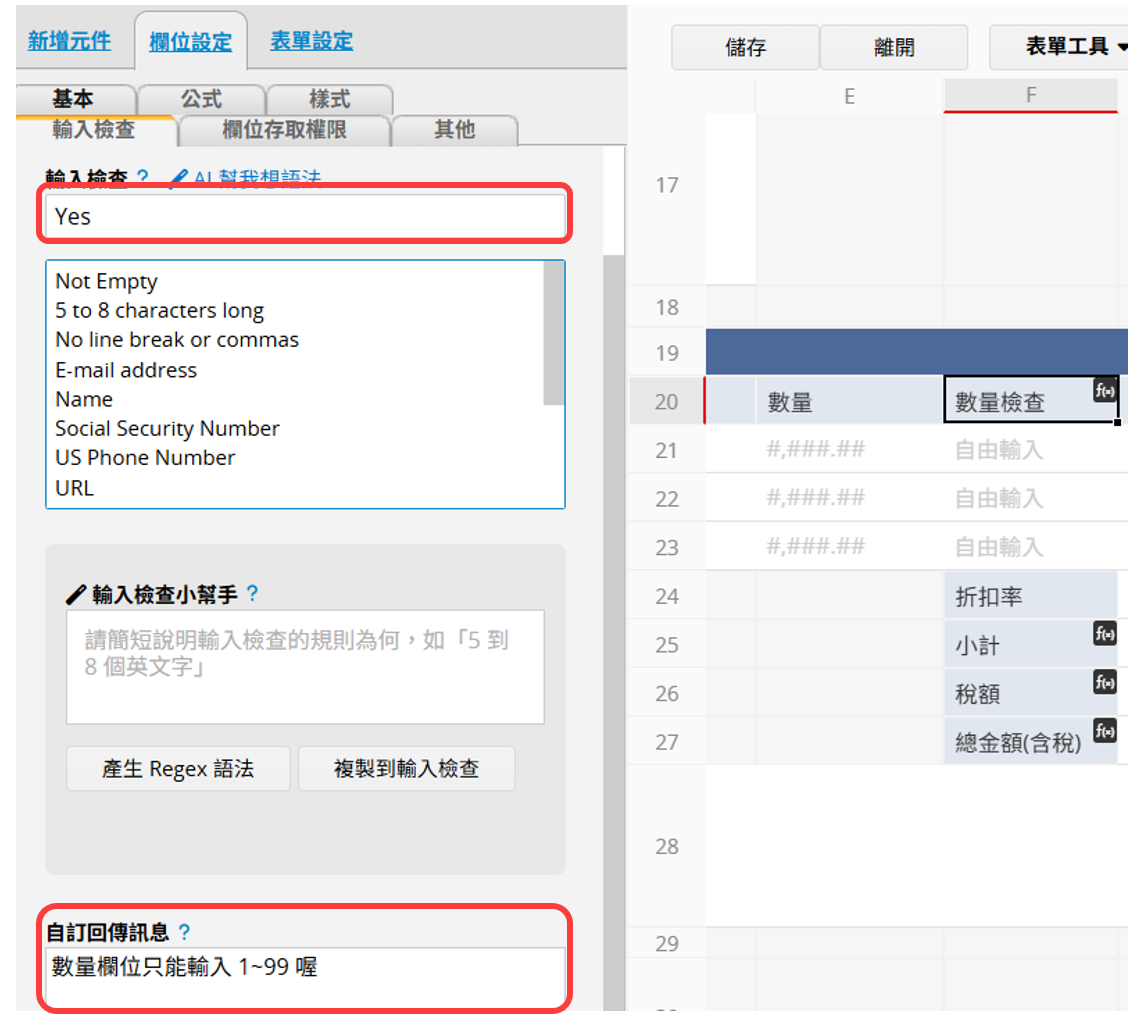Switch to the 樣式 sub-tab
The height and width of the screenshot is (1025, 1133).
click(329, 99)
